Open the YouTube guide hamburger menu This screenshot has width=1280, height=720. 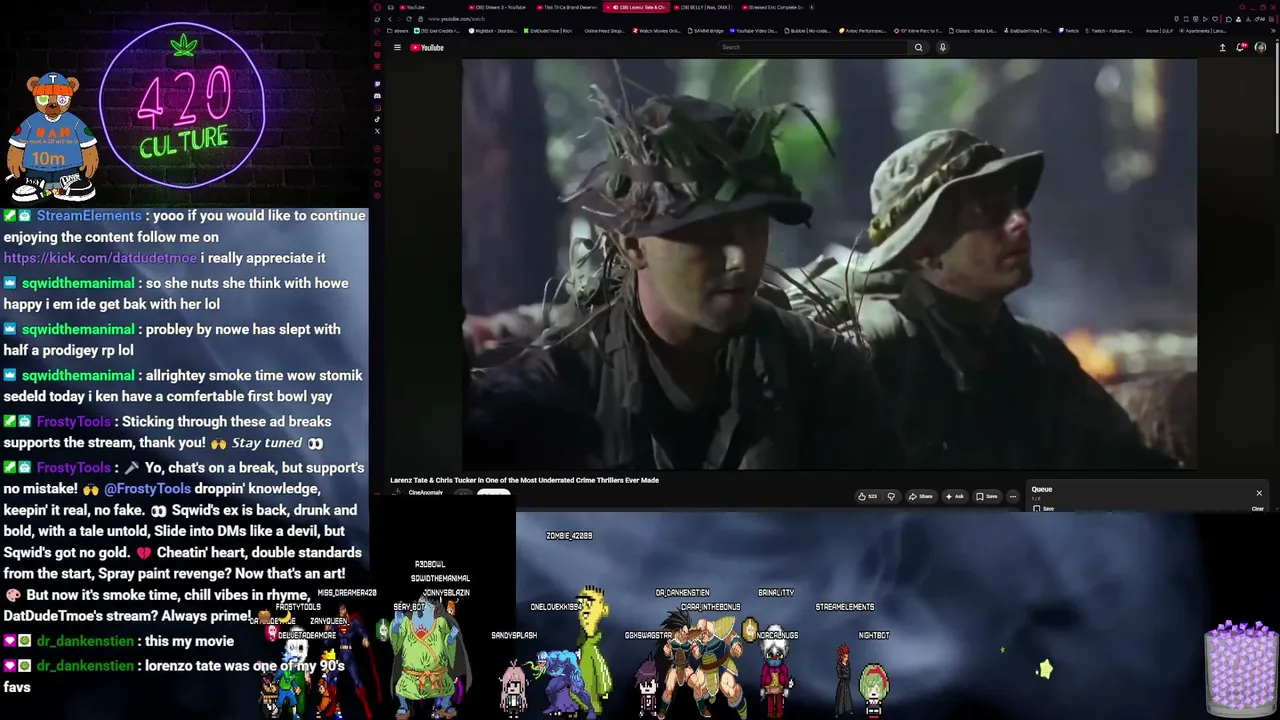(397, 47)
